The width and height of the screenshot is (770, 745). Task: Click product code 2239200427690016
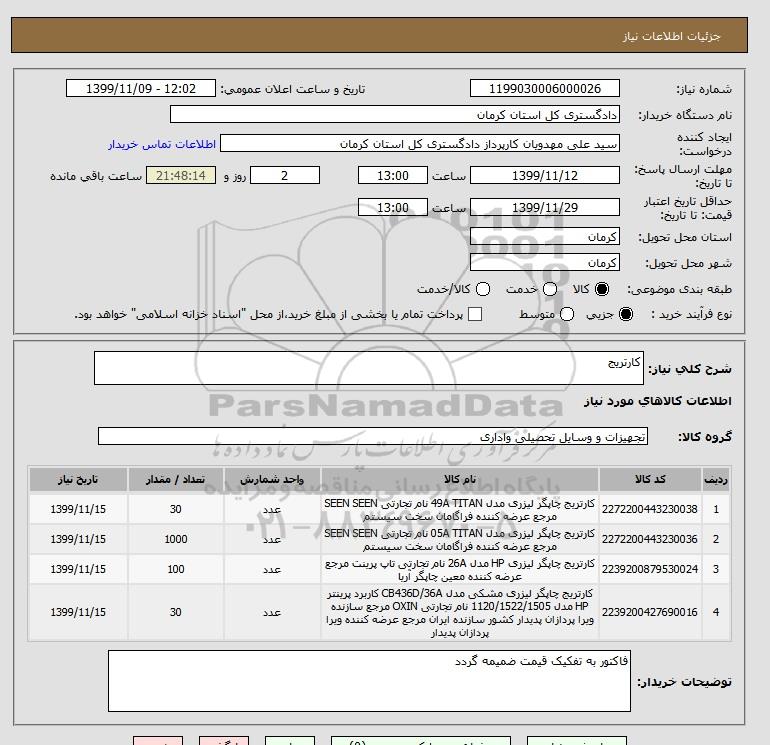point(650,612)
